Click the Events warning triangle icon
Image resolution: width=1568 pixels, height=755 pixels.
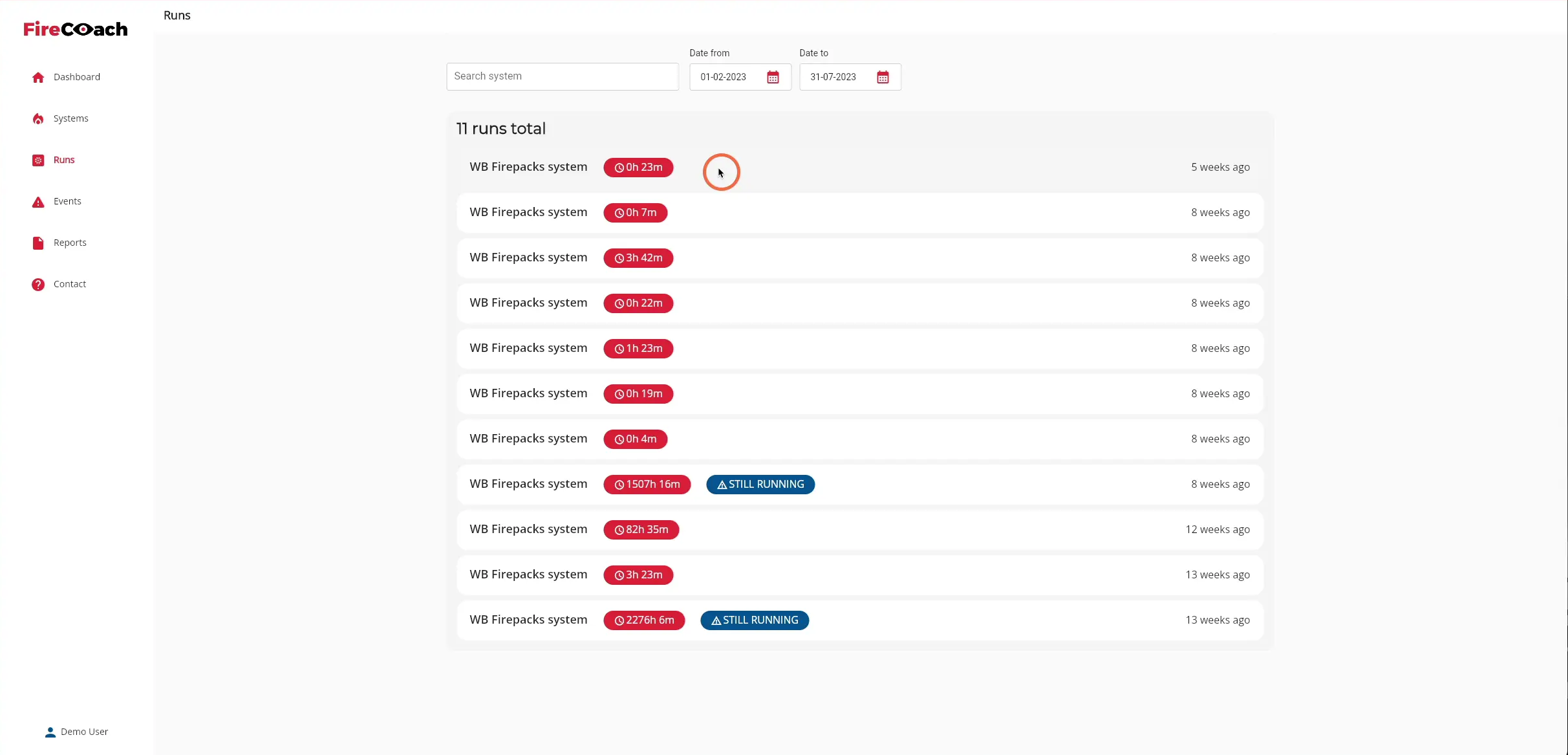pyautogui.click(x=38, y=202)
